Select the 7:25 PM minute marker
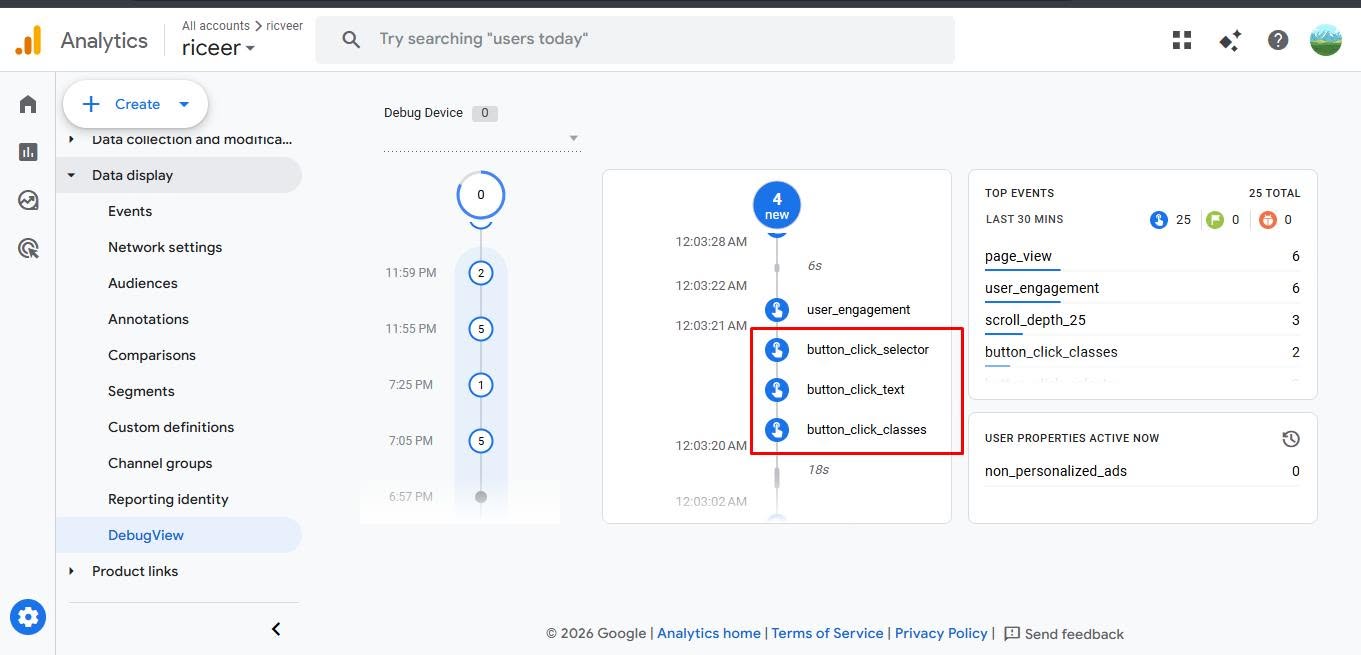 coord(481,385)
